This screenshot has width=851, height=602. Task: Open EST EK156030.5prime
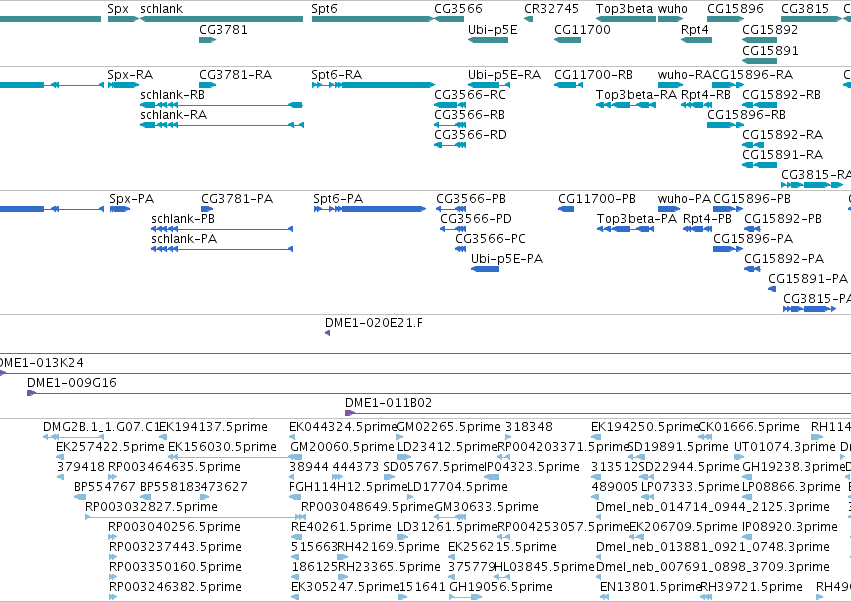(222, 447)
